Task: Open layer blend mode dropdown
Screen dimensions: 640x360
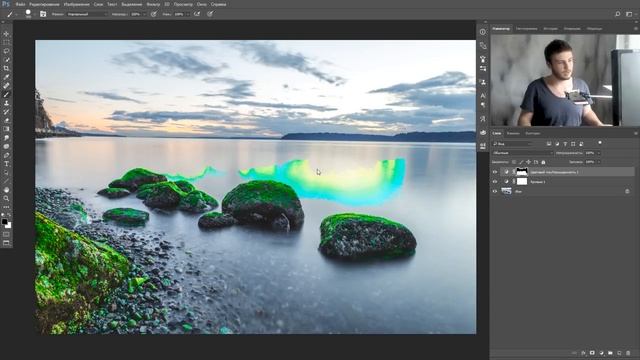Action: [522, 153]
